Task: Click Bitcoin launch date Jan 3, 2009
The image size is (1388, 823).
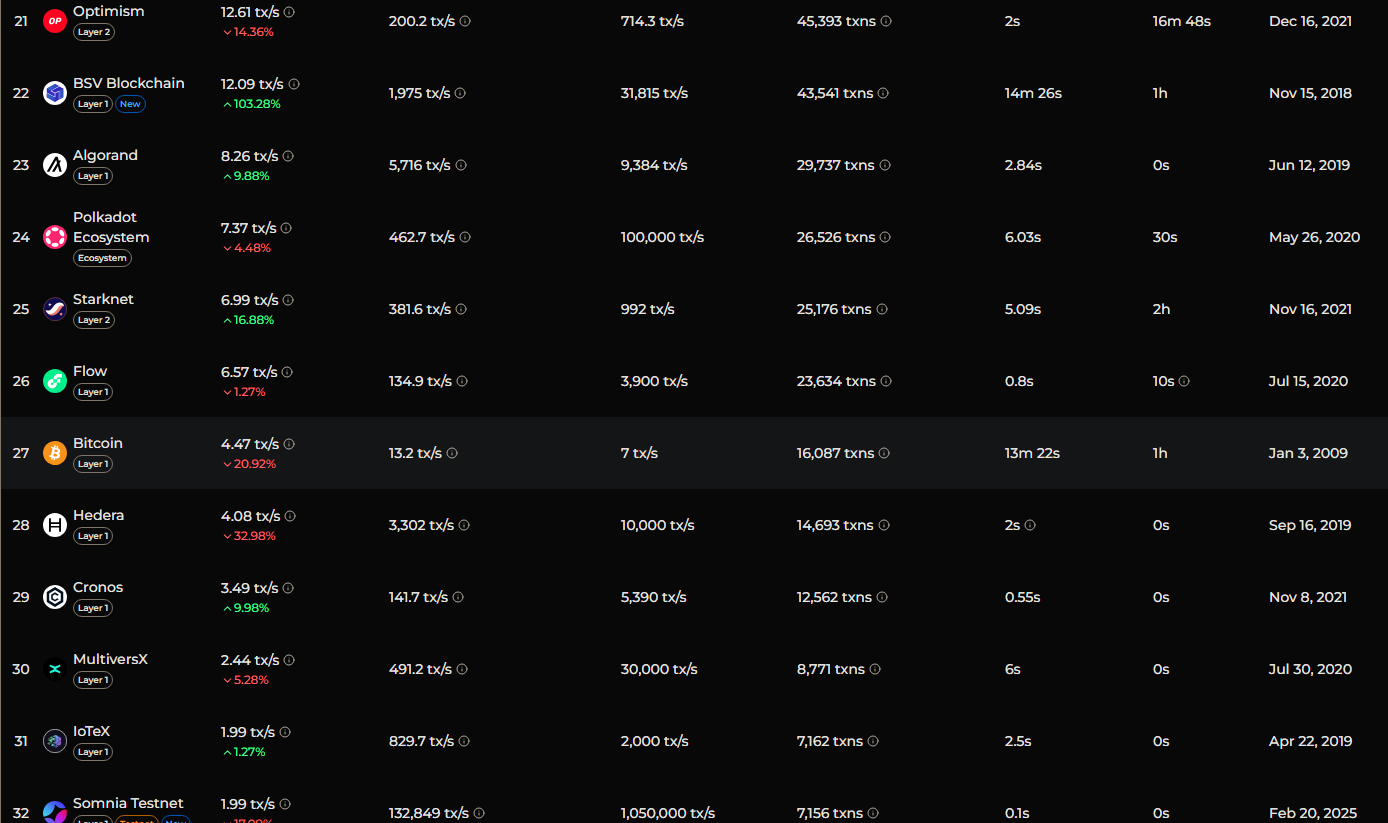Action: 1308,453
